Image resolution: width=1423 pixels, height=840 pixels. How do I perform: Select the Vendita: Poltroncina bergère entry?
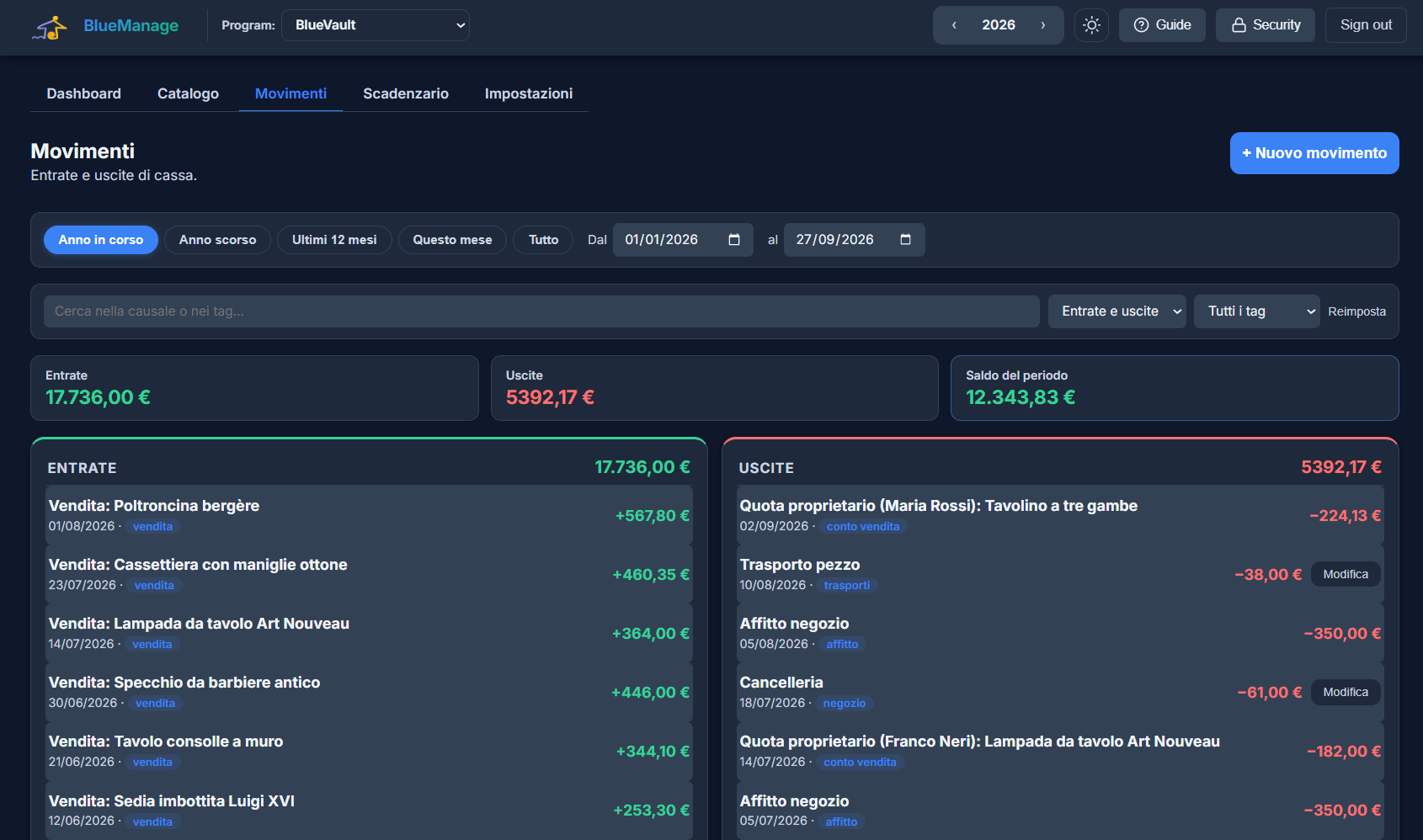(369, 515)
